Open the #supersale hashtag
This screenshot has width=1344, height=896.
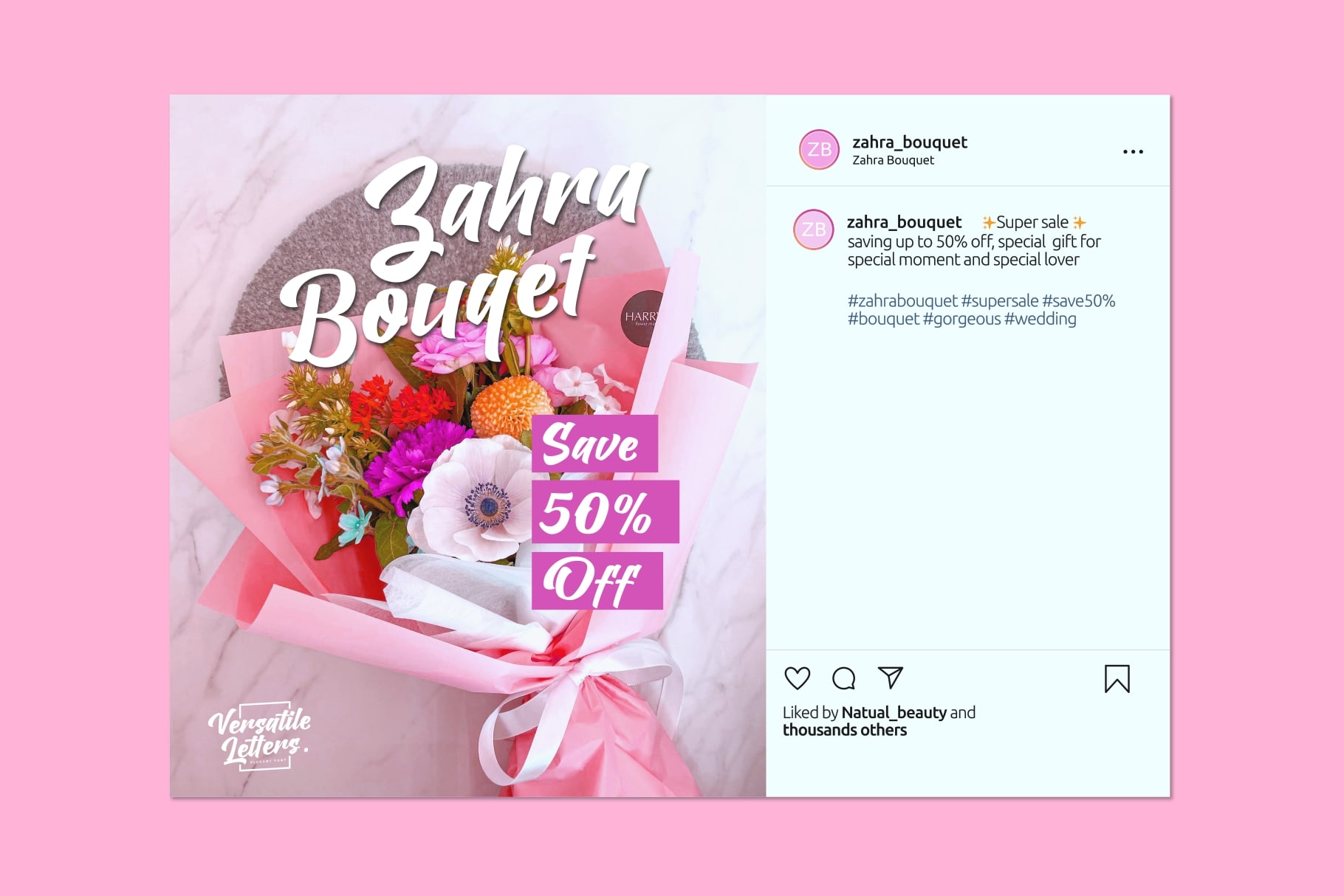1000,301
